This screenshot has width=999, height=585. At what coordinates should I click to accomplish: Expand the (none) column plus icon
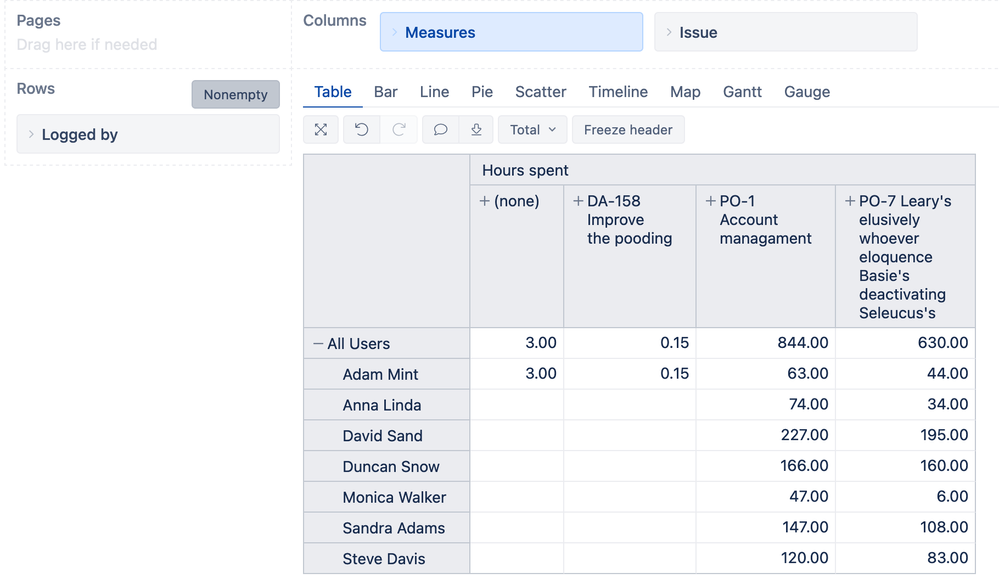(485, 201)
